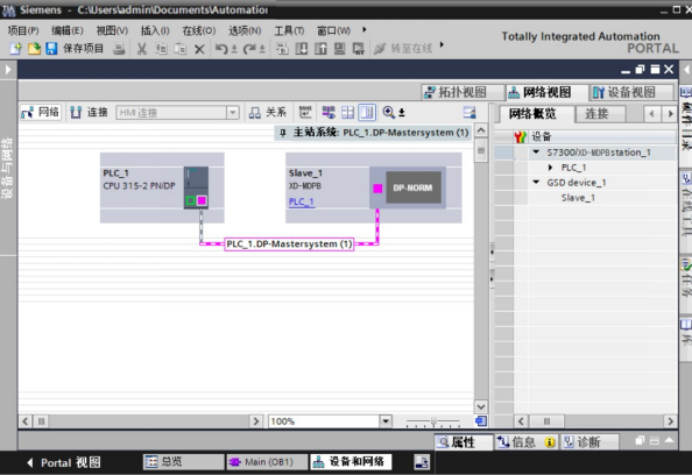The height and width of the screenshot is (476, 692).
Task: Click the undo arrow icon
Action: tap(221, 49)
